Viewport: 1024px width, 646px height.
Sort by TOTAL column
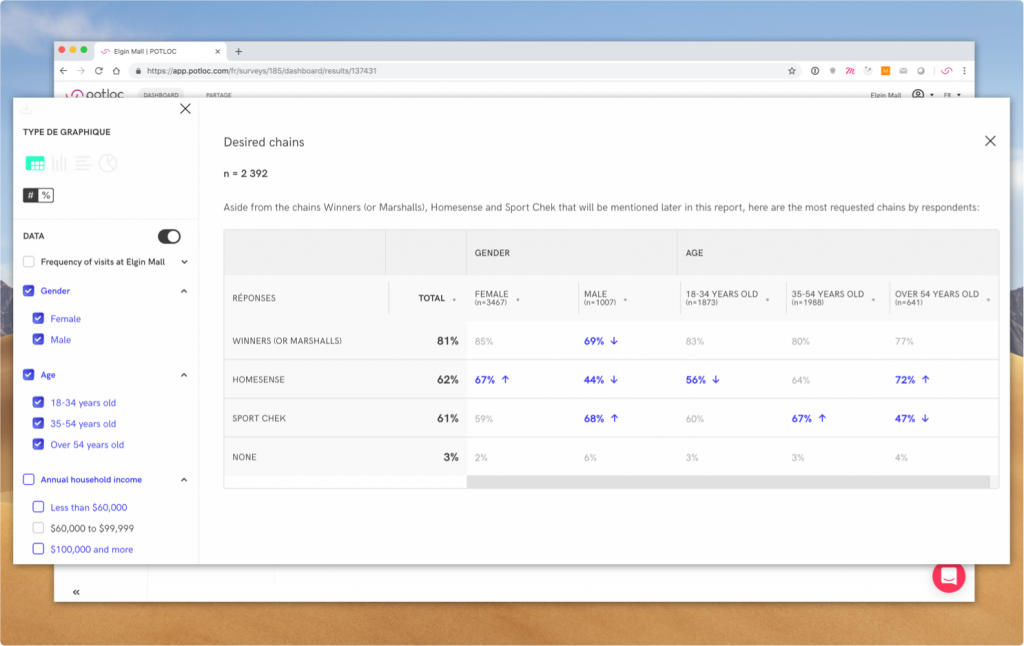(437, 299)
